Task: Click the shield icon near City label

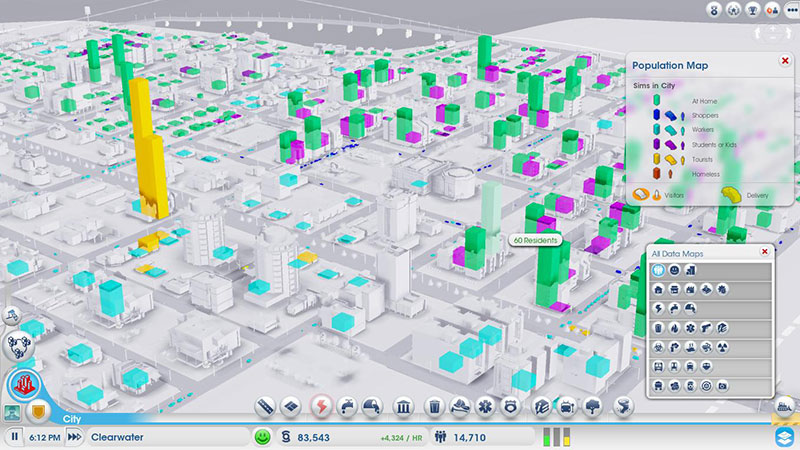Action: click(38, 411)
